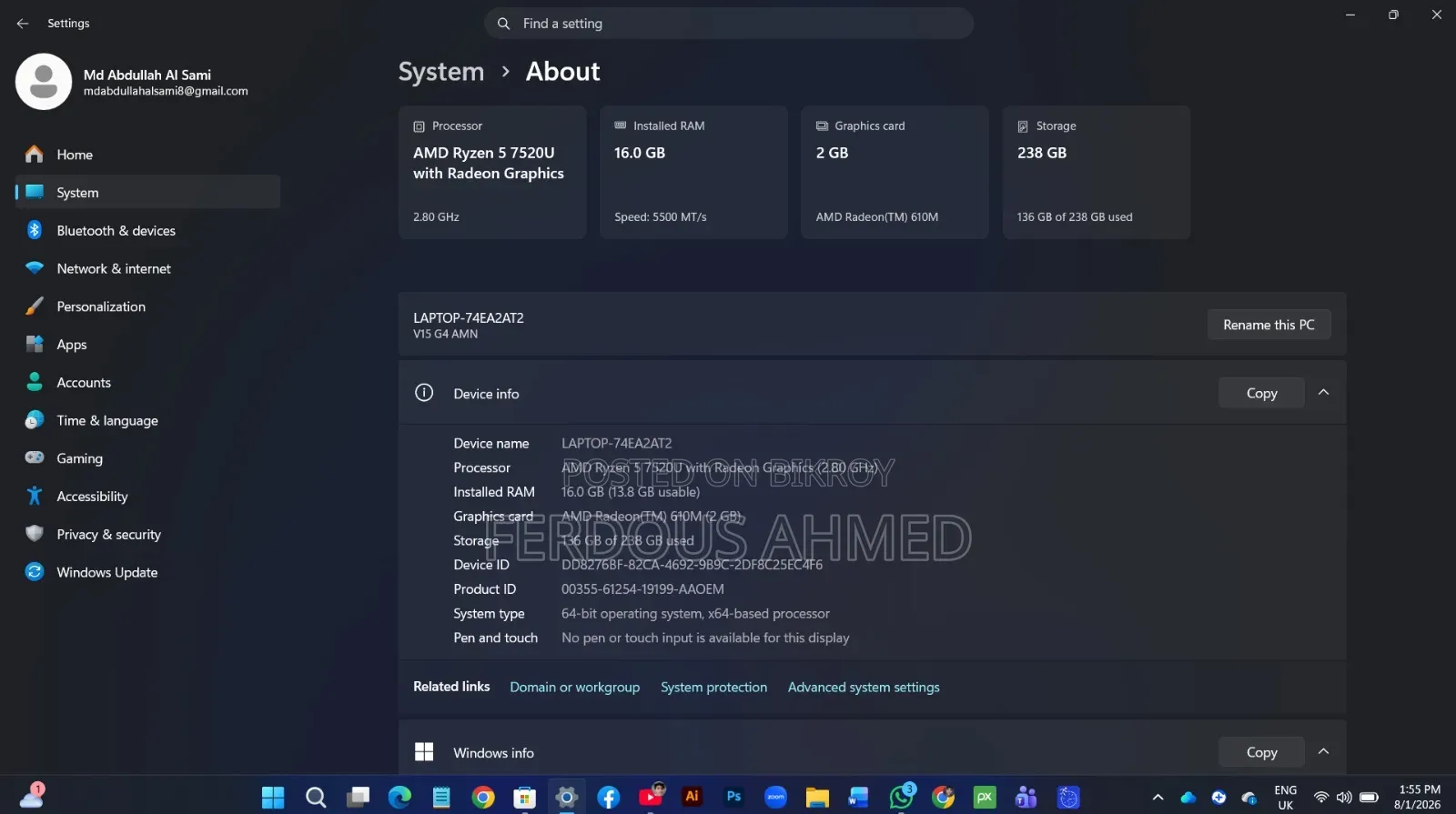Open Gaming settings
Image resolution: width=1456 pixels, height=814 pixels.
[x=147, y=459]
